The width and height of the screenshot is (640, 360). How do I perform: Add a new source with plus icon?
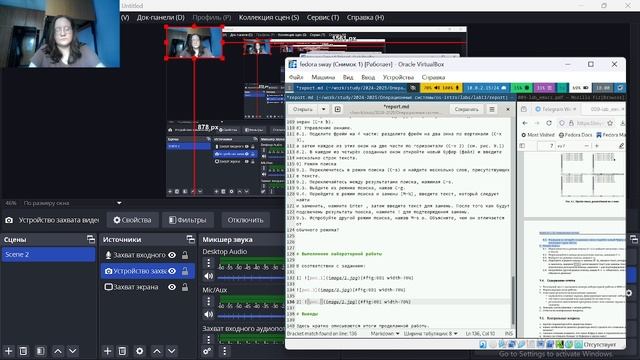[107, 351]
